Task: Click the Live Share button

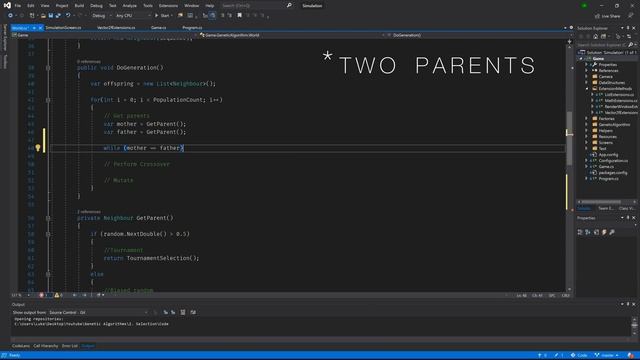Action: (608, 16)
